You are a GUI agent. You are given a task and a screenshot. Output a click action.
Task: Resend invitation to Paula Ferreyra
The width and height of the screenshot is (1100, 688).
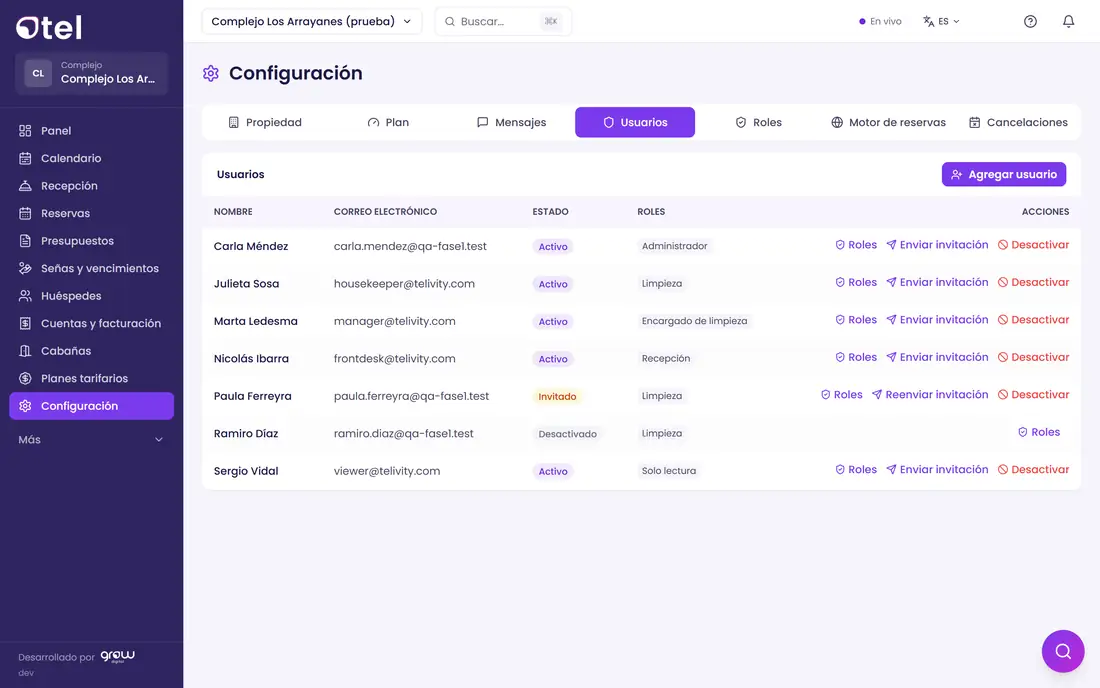click(x=930, y=395)
